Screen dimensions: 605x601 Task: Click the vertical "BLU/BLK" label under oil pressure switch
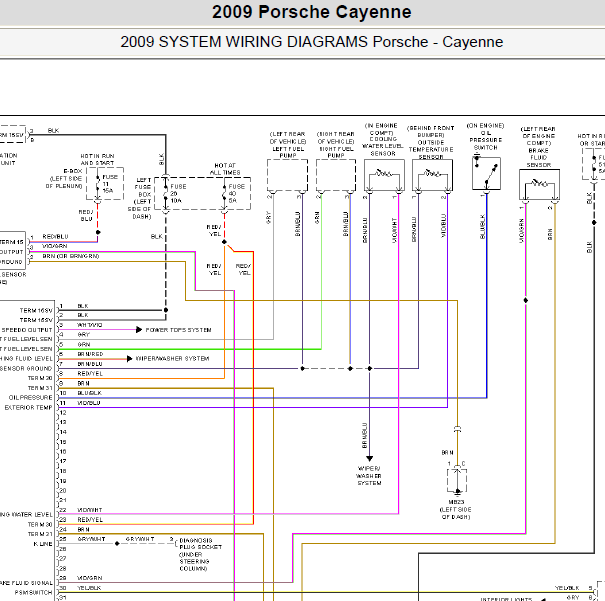click(x=482, y=226)
